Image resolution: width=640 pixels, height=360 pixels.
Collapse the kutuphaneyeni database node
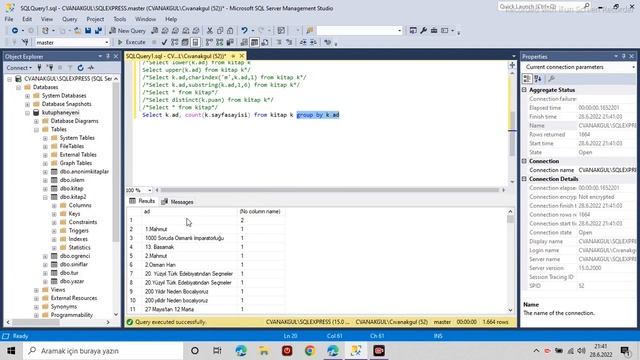pos(27,113)
